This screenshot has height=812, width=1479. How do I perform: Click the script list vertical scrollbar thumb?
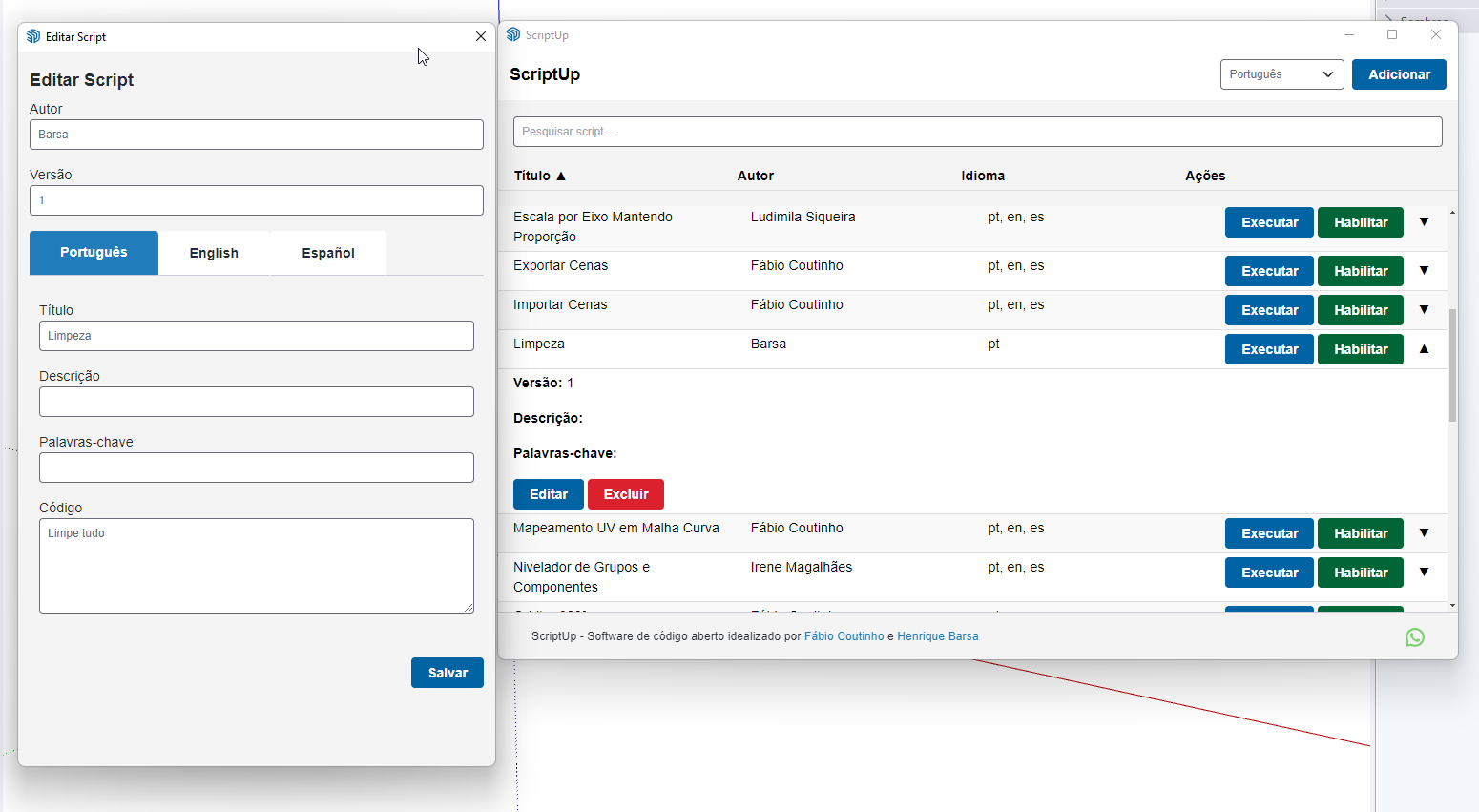pyautogui.click(x=1452, y=365)
